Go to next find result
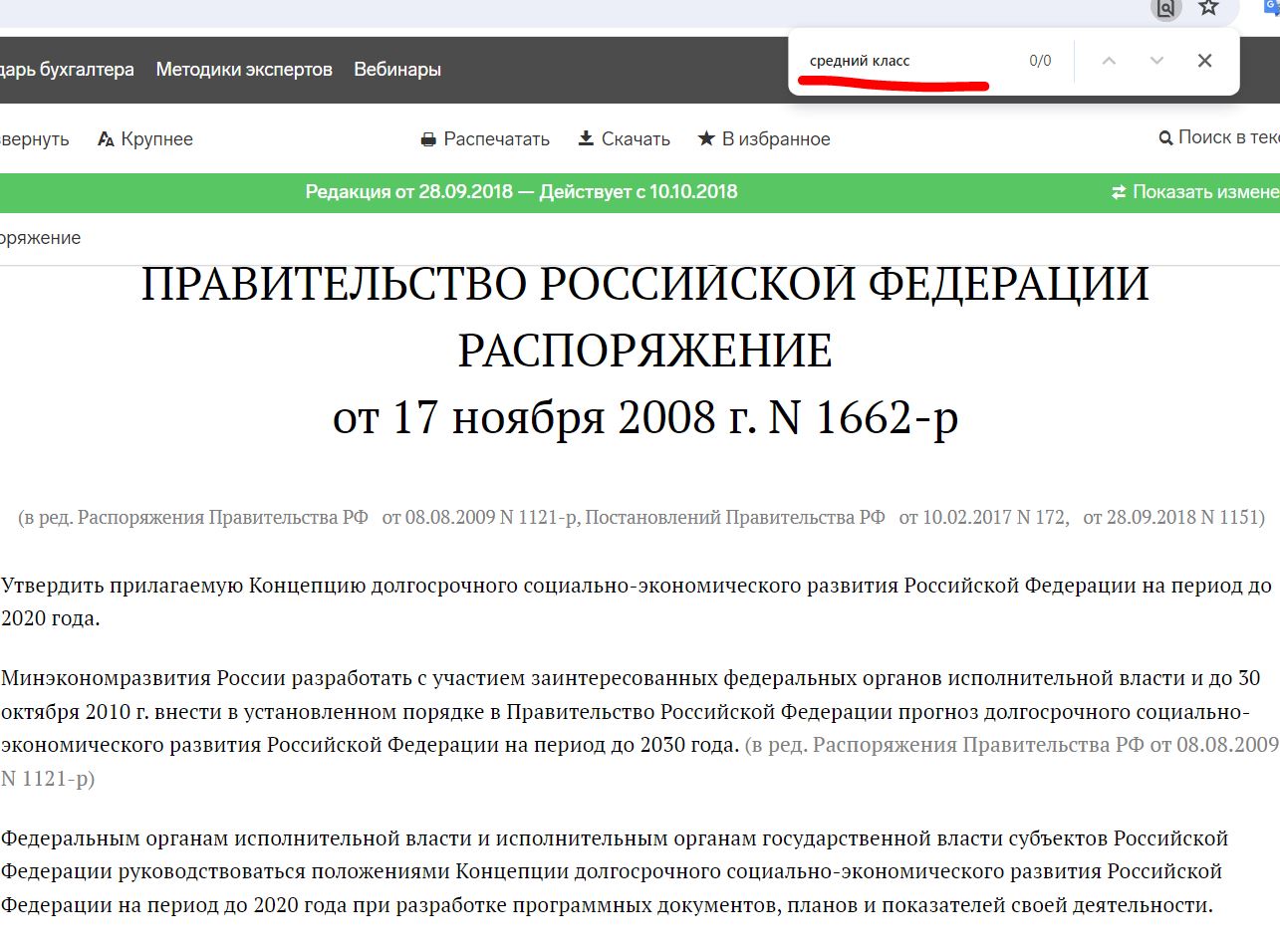 click(1156, 61)
